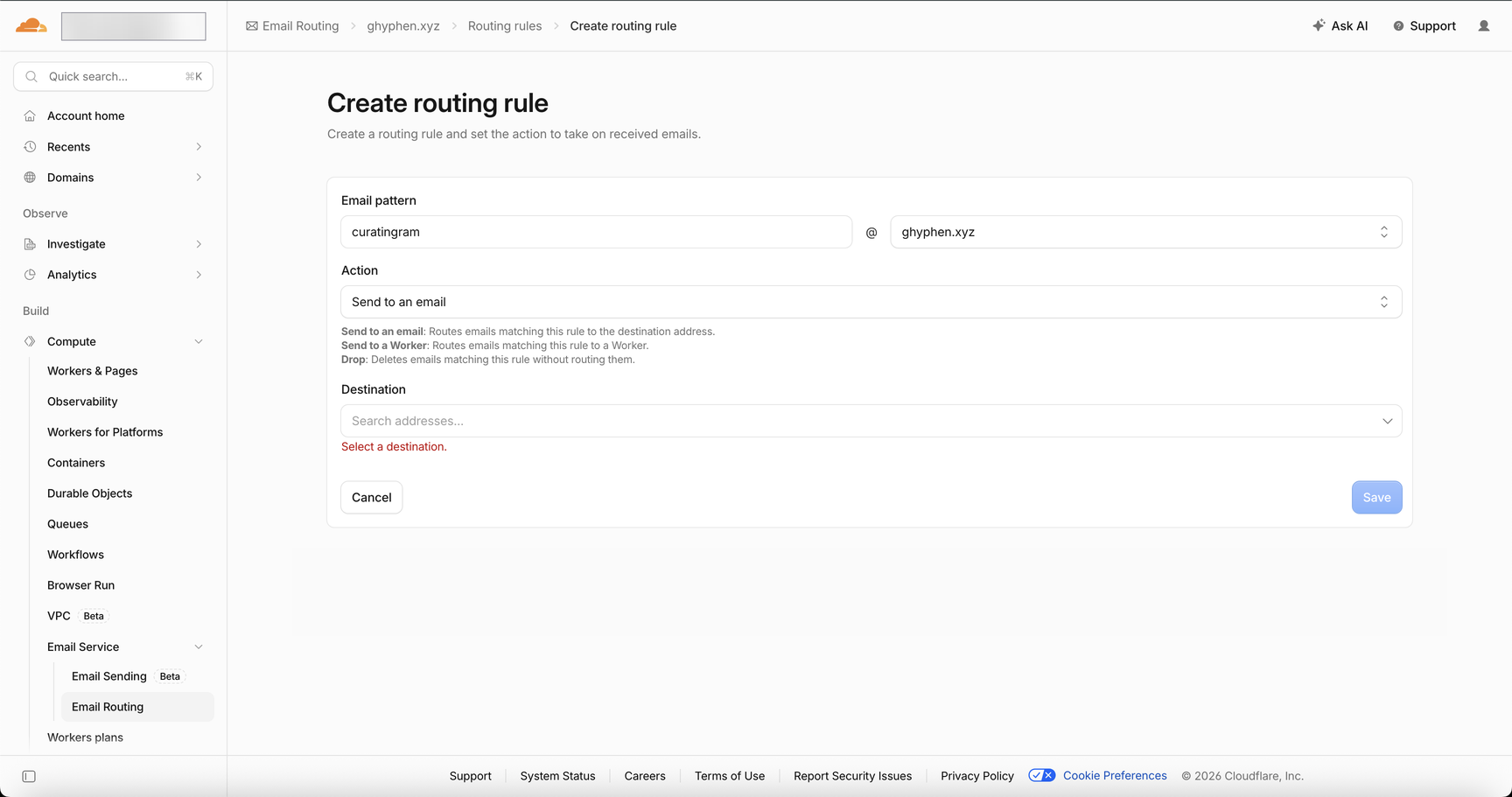Open Workers & Pages in sidebar
1512x797 pixels.
(93, 371)
